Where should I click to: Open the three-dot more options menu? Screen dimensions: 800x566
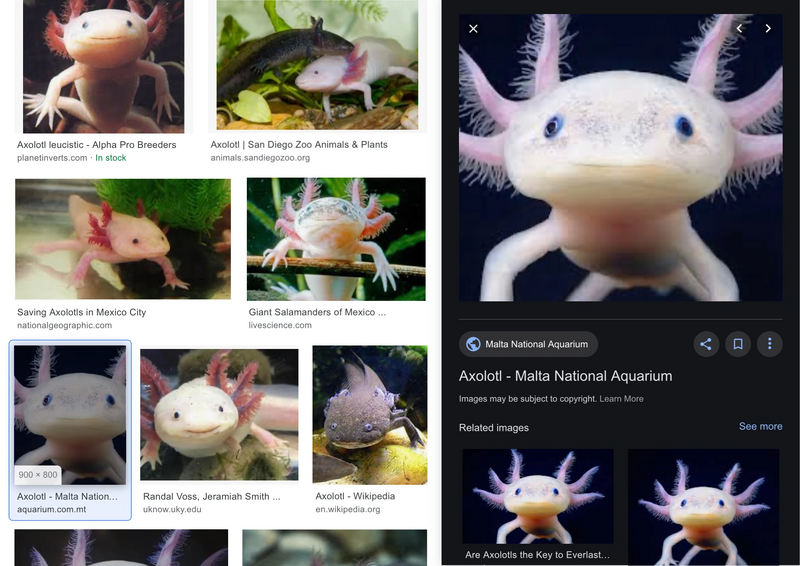pyautogui.click(x=769, y=344)
